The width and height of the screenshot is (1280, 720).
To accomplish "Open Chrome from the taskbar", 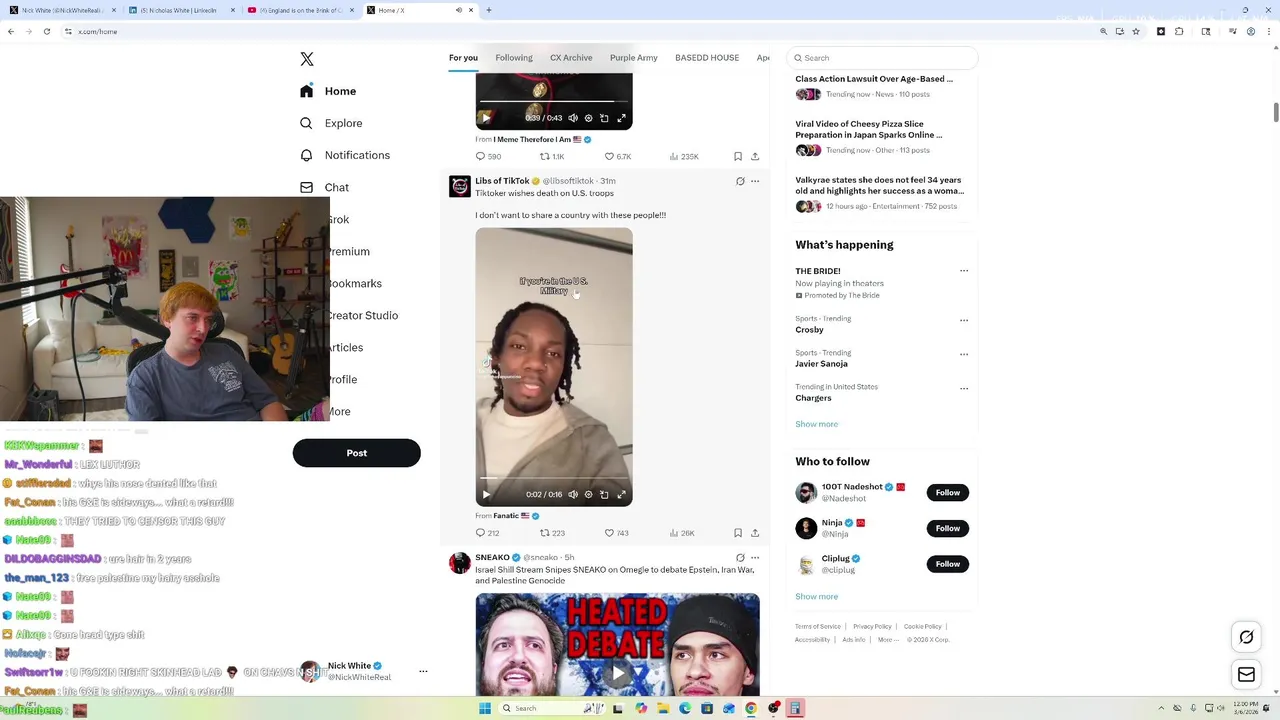I will tap(751, 708).
